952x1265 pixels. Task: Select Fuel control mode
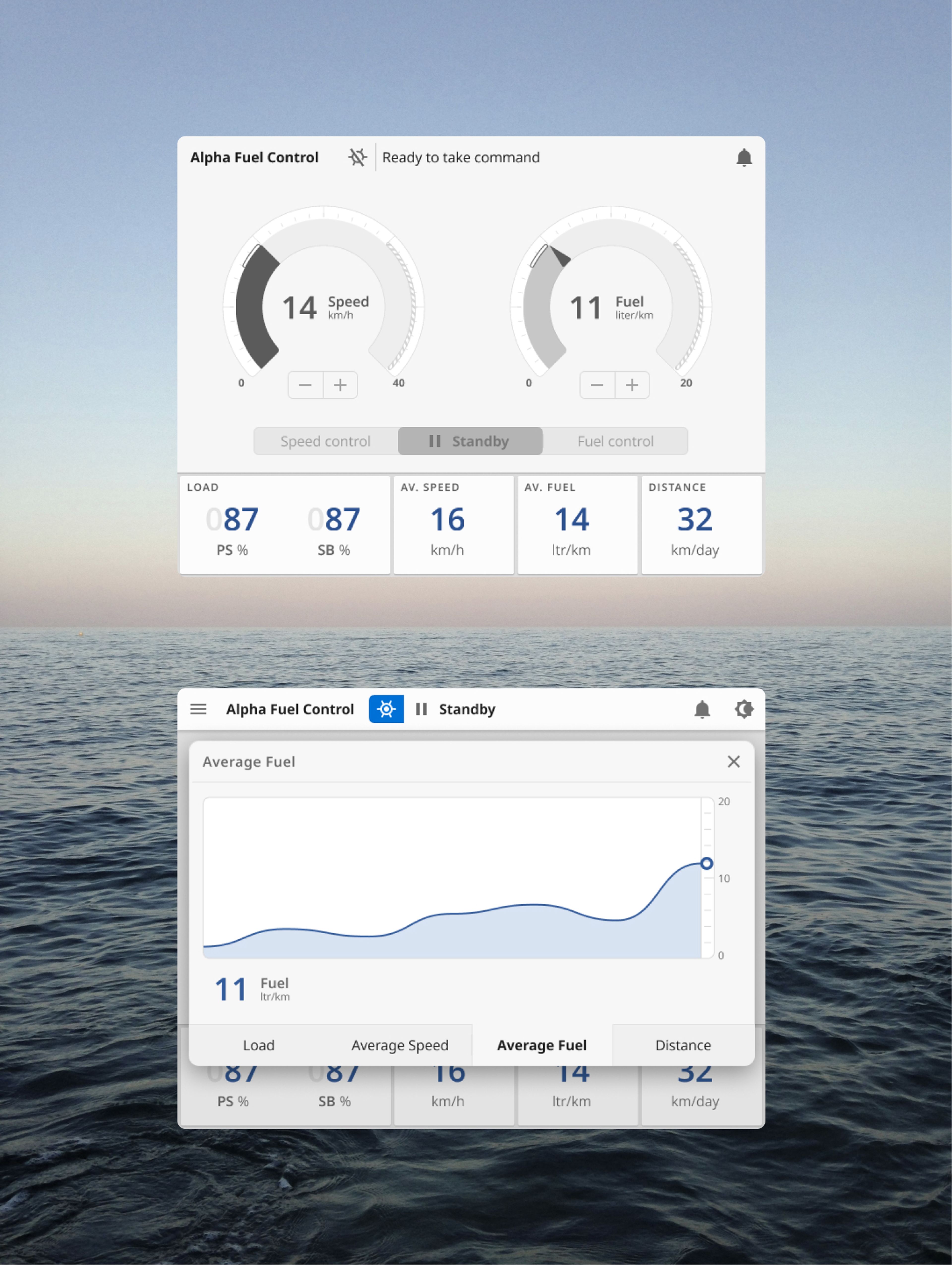615,441
